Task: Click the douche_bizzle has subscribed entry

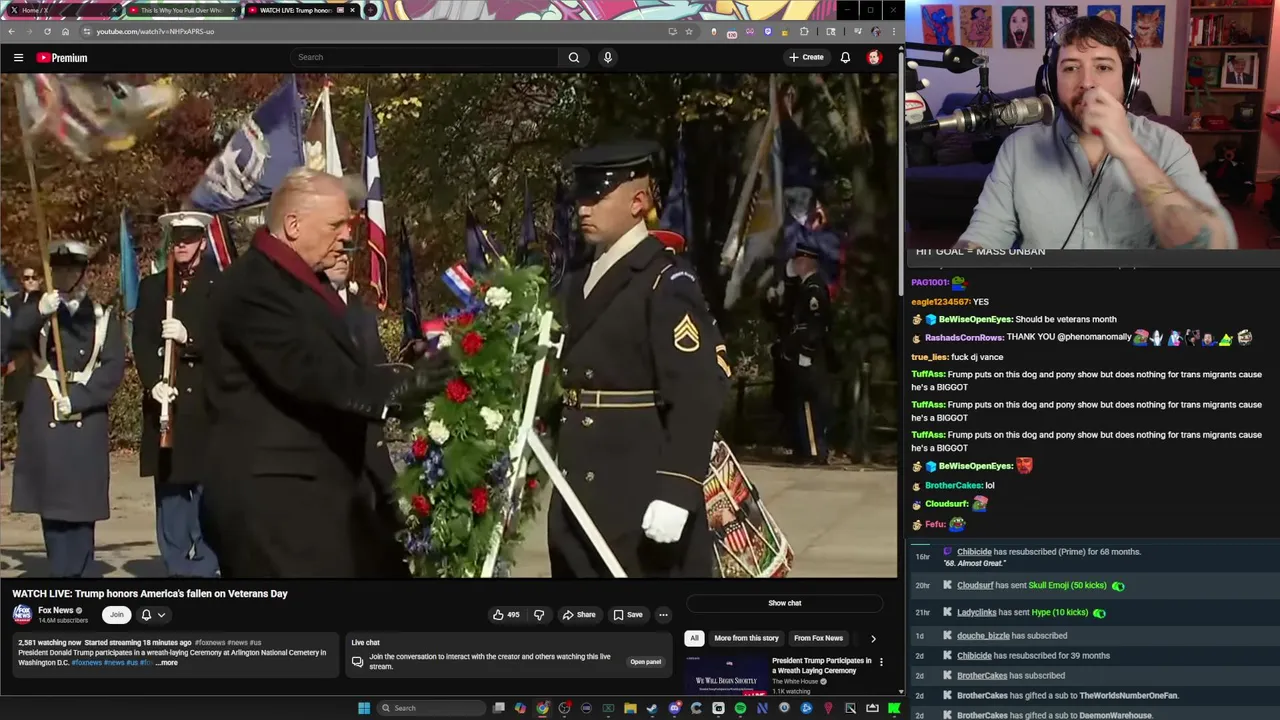Action: click(x=1092, y=636)
